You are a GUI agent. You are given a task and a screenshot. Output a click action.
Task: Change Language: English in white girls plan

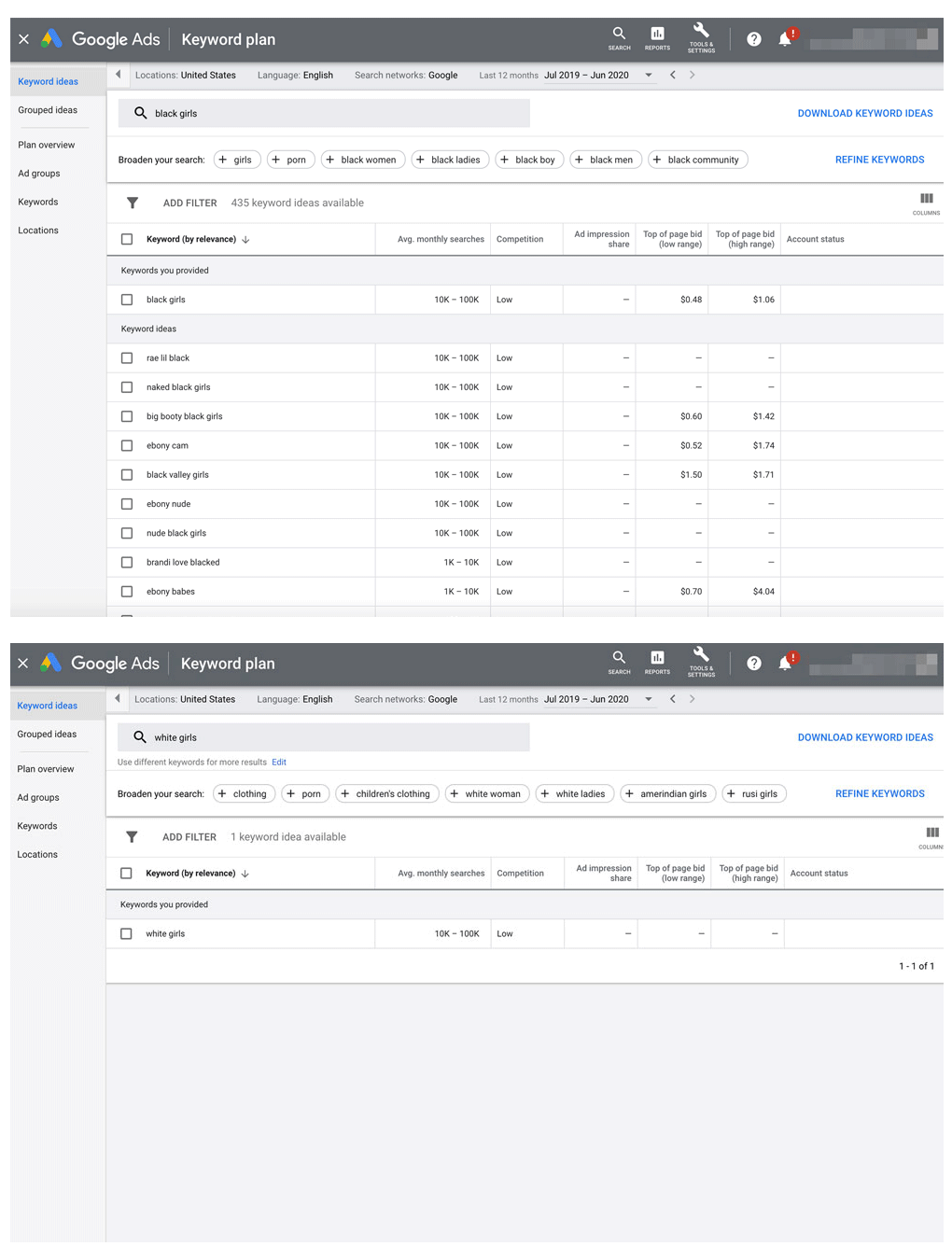point(295,699)
